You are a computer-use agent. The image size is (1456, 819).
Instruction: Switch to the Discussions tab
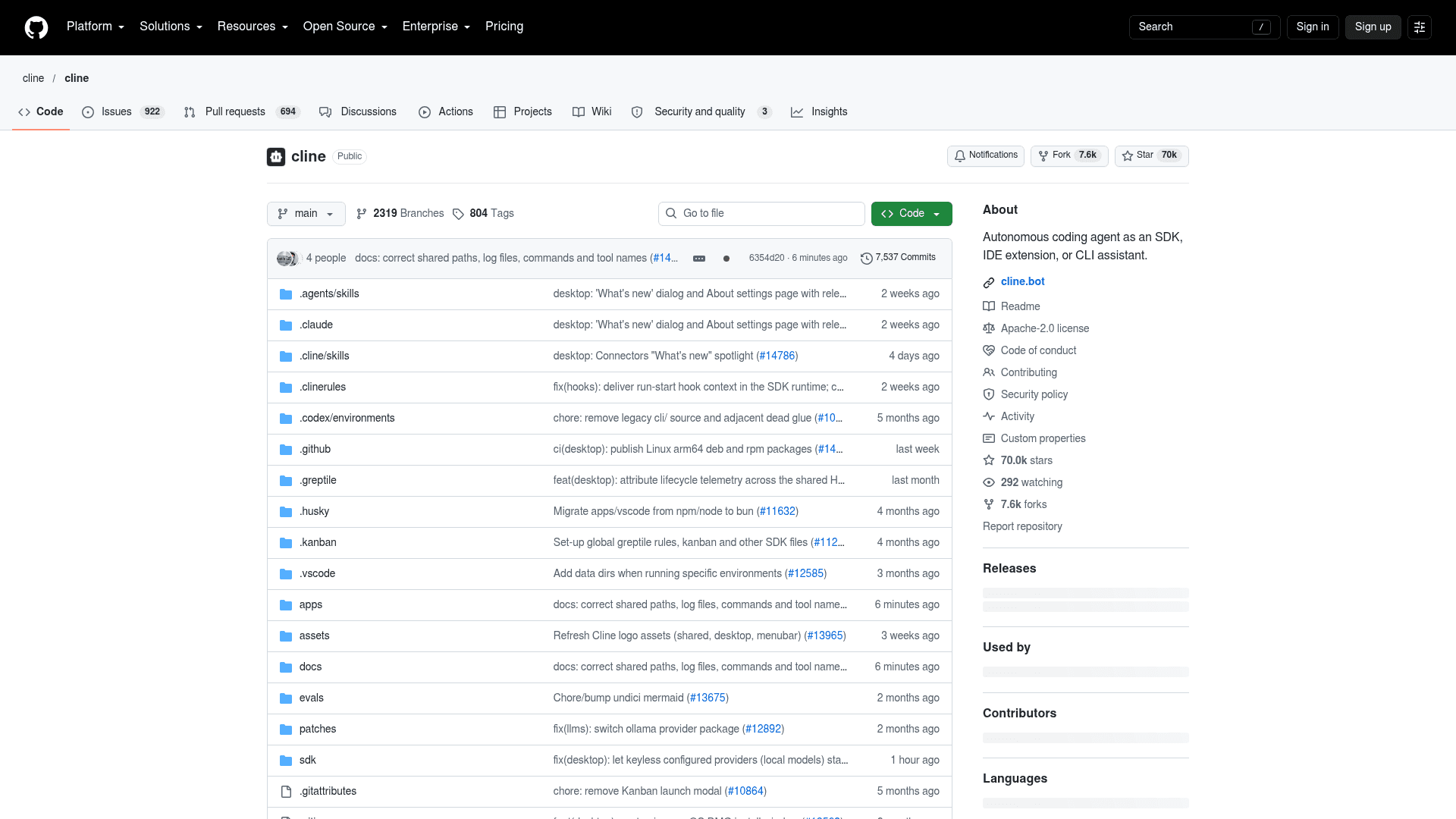(x=358, y=112)
